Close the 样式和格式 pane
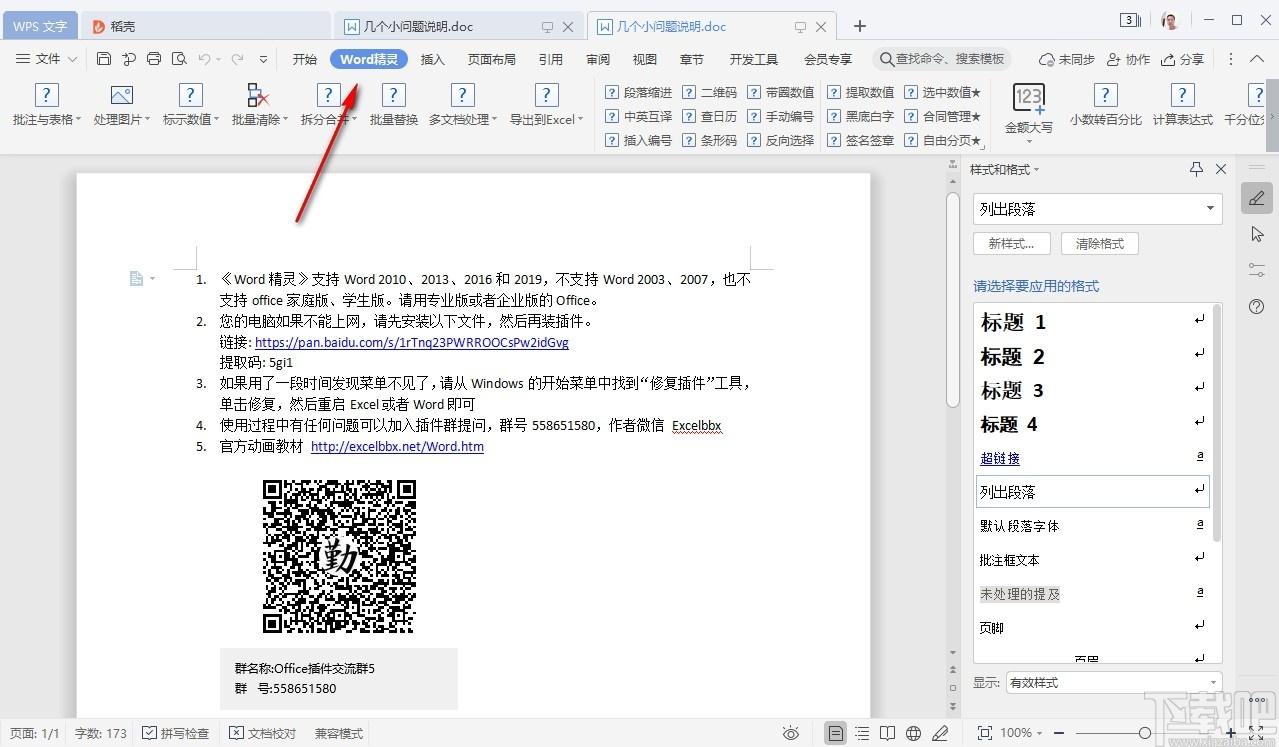1279x747 pixels. point(1220,169)
